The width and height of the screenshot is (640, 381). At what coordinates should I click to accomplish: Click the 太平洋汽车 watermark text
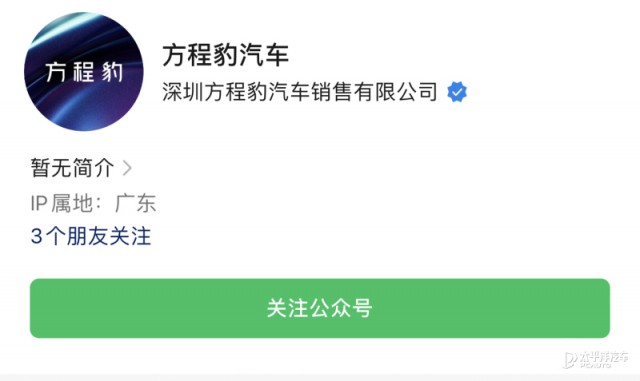click(x=604, y=358)
